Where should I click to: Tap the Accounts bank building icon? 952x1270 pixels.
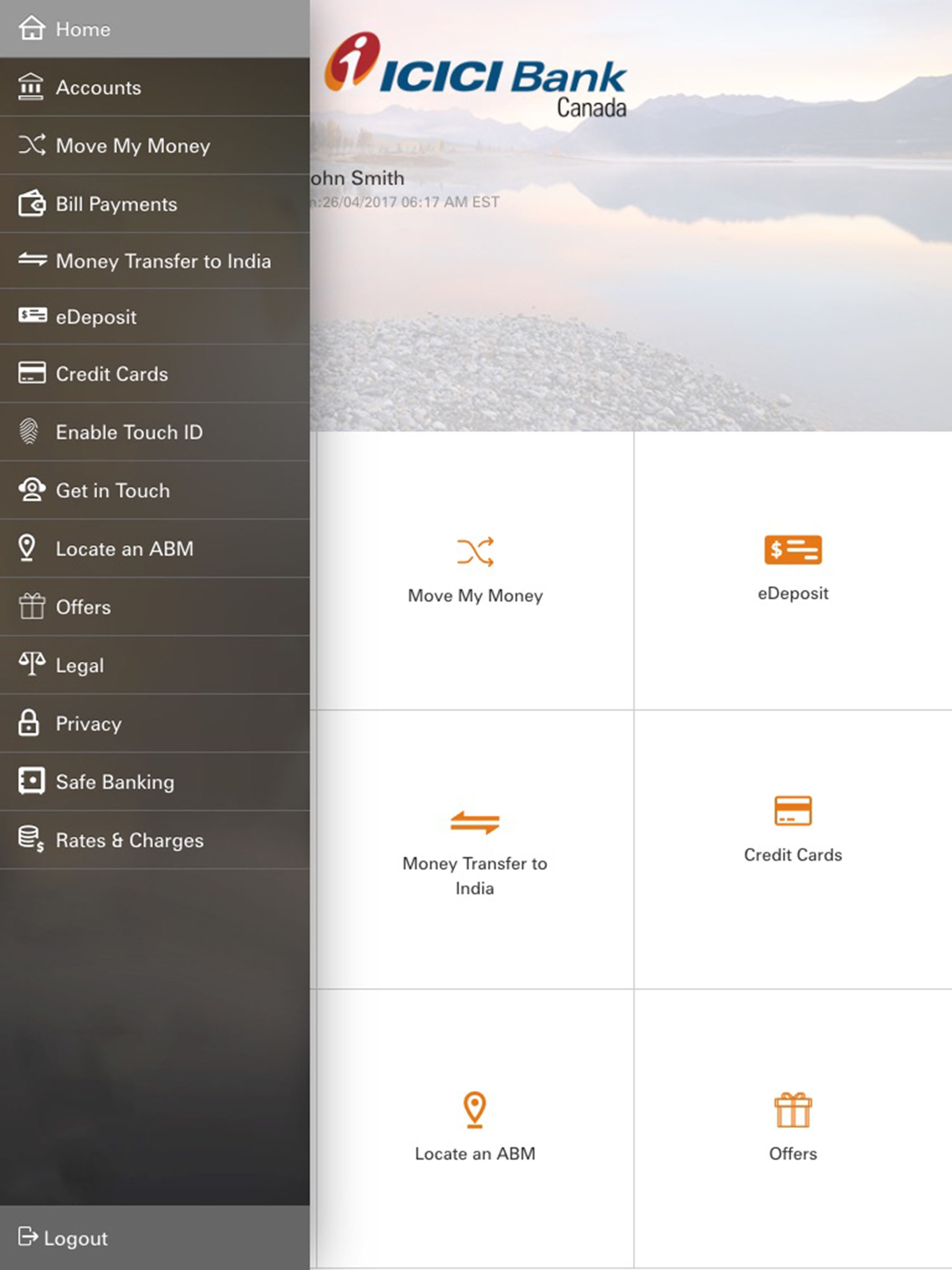pyautogui.click(x=31, y=87)
